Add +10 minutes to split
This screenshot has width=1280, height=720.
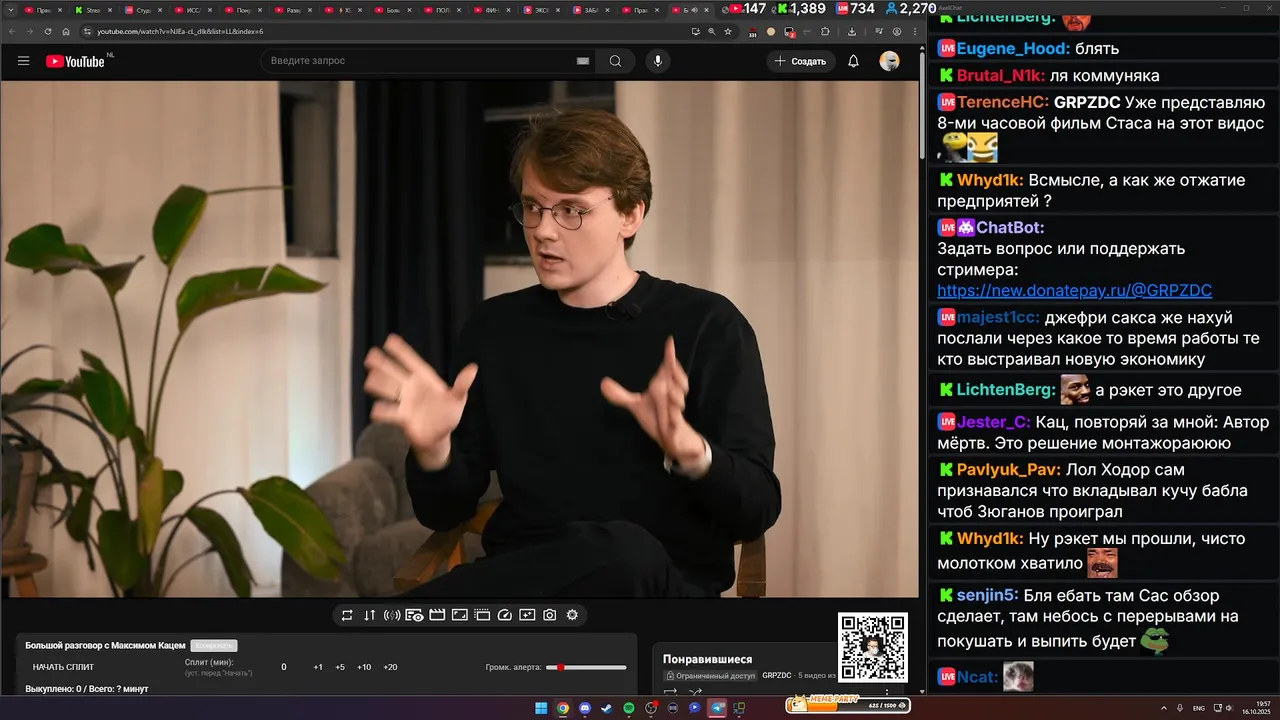point(364,667)
